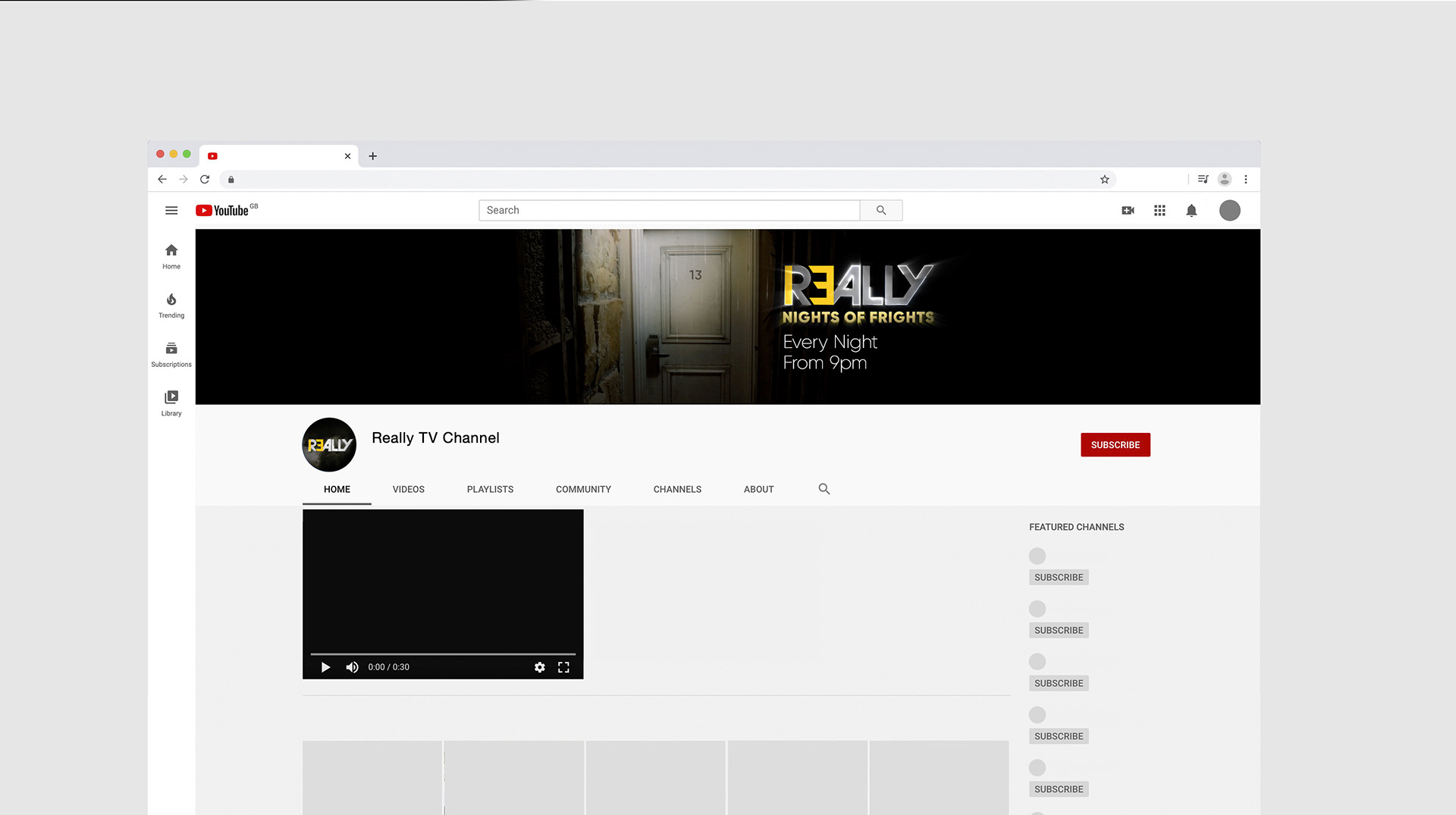This screenshot has width=1456, height=815.
Task: Switch to the COMMUNITY tab
Action: 583,489
